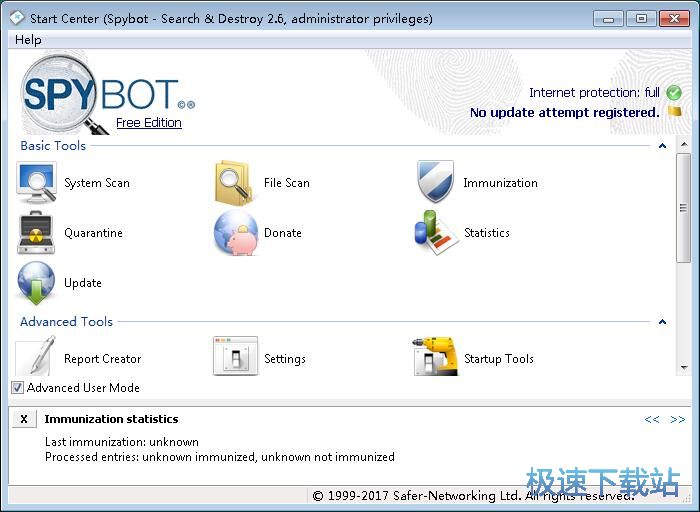Click 'No update attempt registered.' text
Viewport: 700px width, 512px height.
[565, 112]
